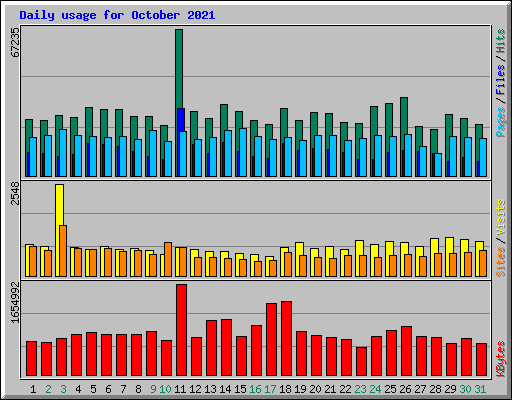Click the red KBytes bar for day 17

coord(271,340)
